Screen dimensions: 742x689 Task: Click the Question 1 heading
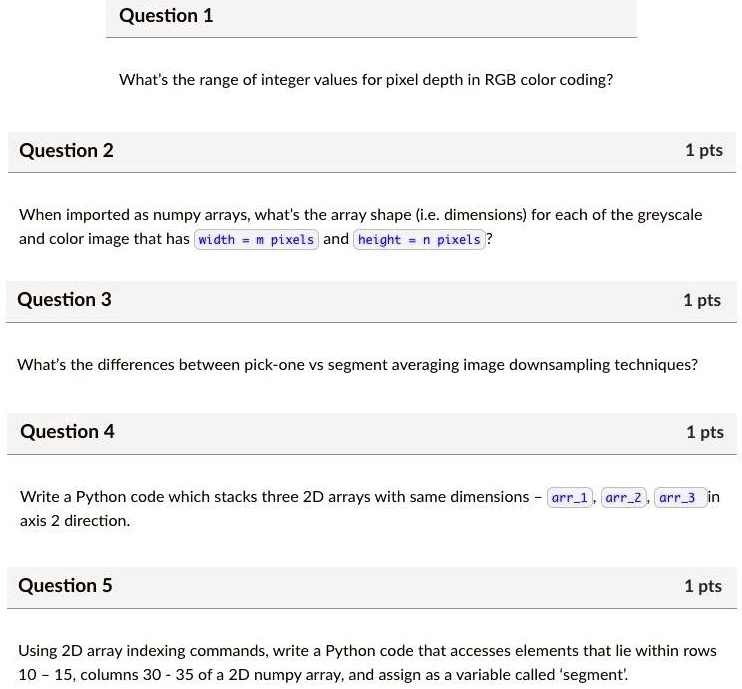tap(166, 16)
